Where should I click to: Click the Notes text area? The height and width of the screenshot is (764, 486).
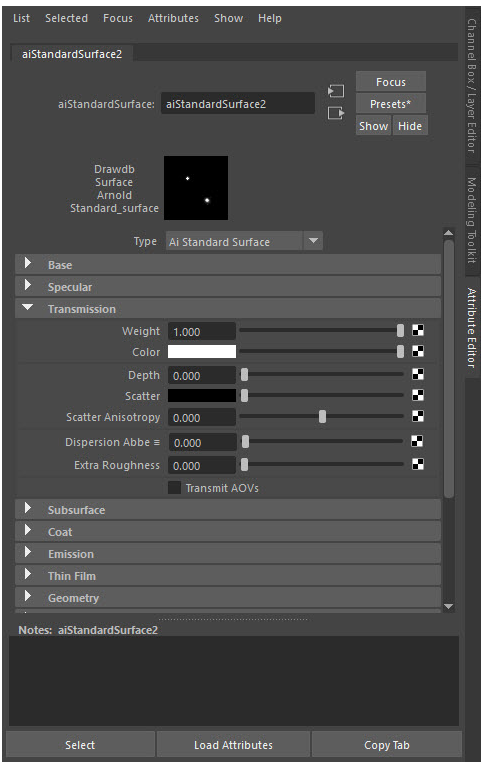pyautogui.click(x=234, y=681)
